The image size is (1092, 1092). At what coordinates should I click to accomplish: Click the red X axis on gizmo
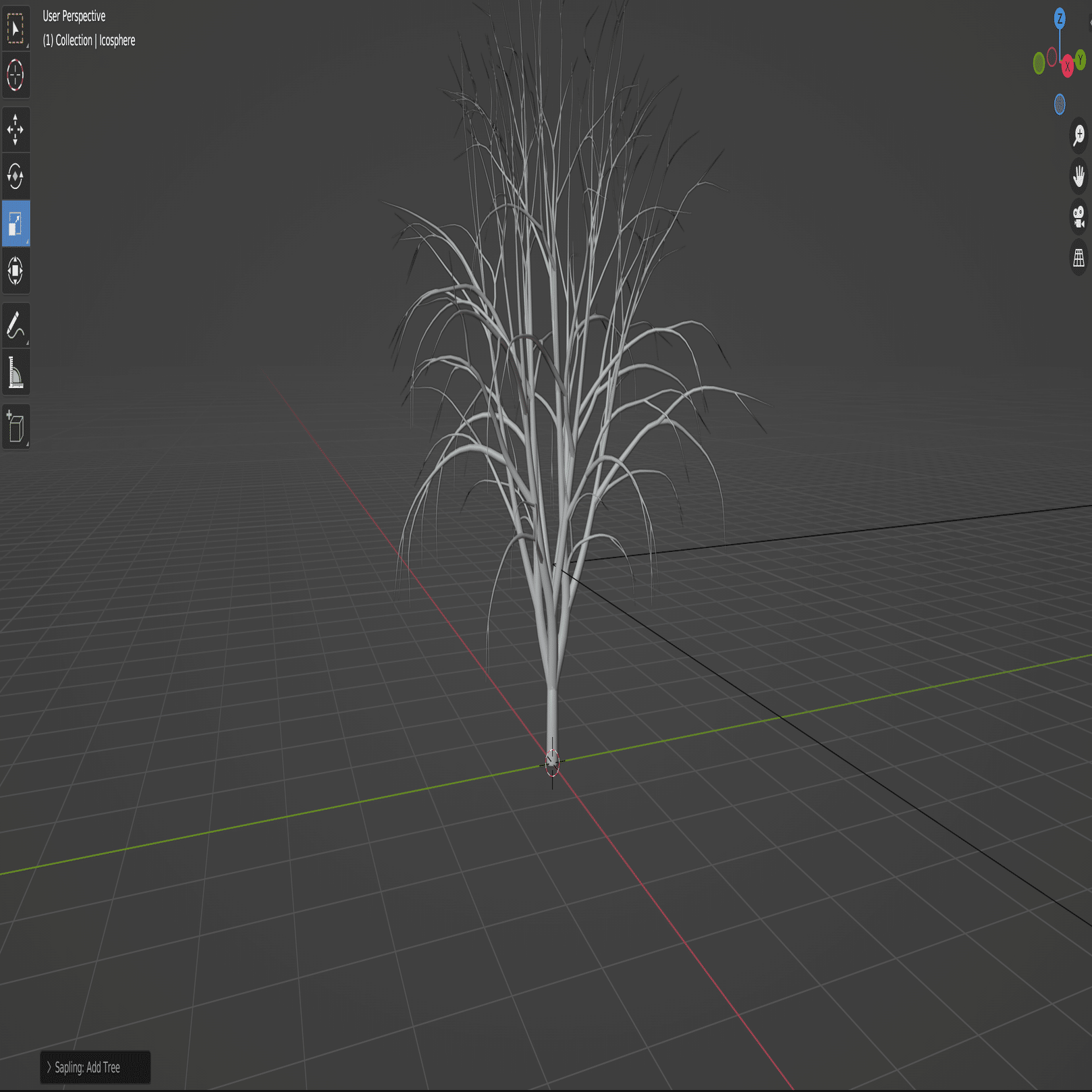(1067, 67)
